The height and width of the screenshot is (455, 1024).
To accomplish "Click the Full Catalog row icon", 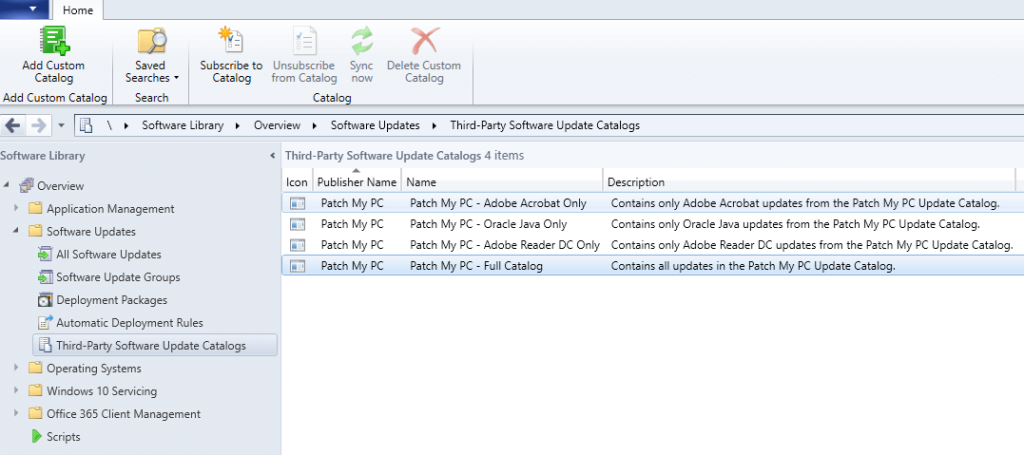I will pyautogui.click(x=298, y=266).
